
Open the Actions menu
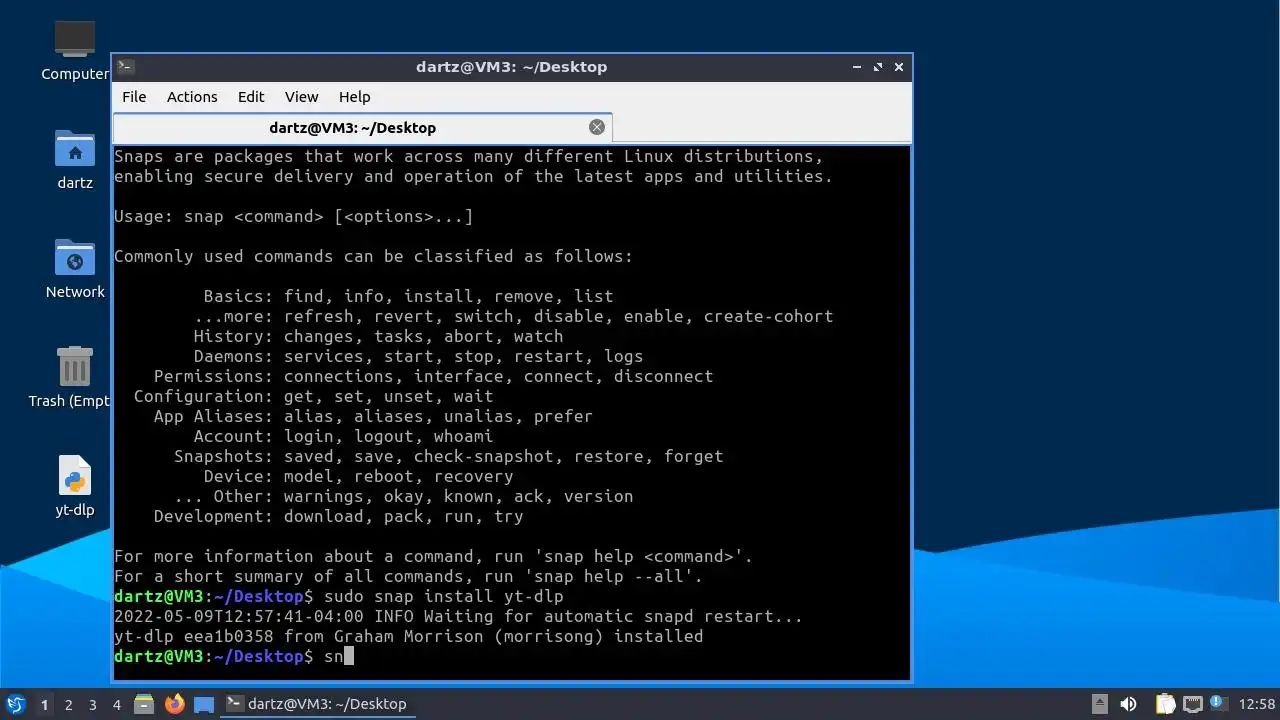point(192,97)
